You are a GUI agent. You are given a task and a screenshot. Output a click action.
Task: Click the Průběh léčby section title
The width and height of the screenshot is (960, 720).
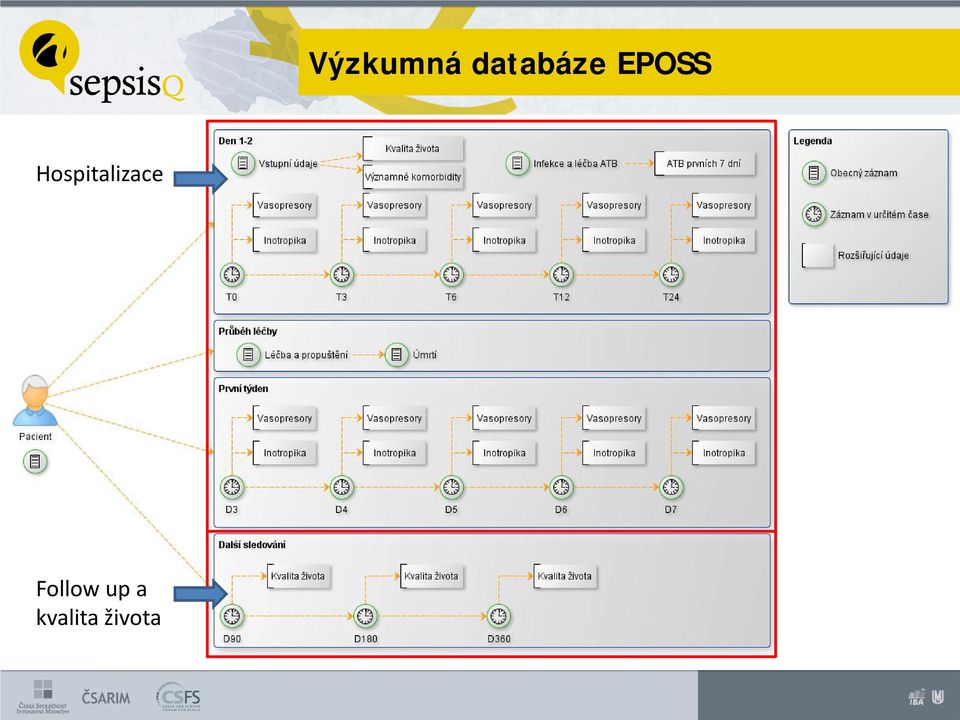click(248, 331)
